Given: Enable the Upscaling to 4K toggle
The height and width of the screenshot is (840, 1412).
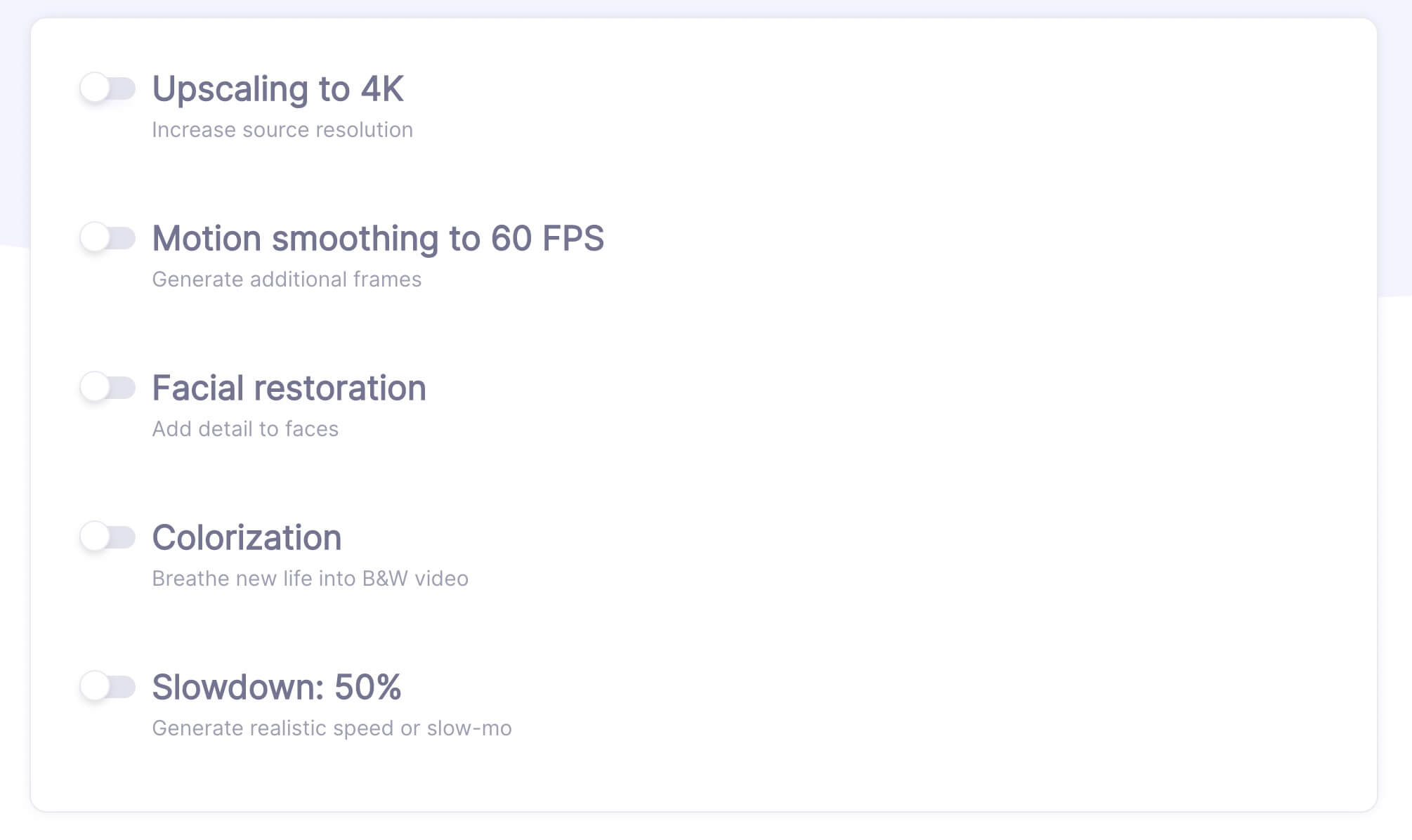Looking at the screenshot, I should point(107,89).
